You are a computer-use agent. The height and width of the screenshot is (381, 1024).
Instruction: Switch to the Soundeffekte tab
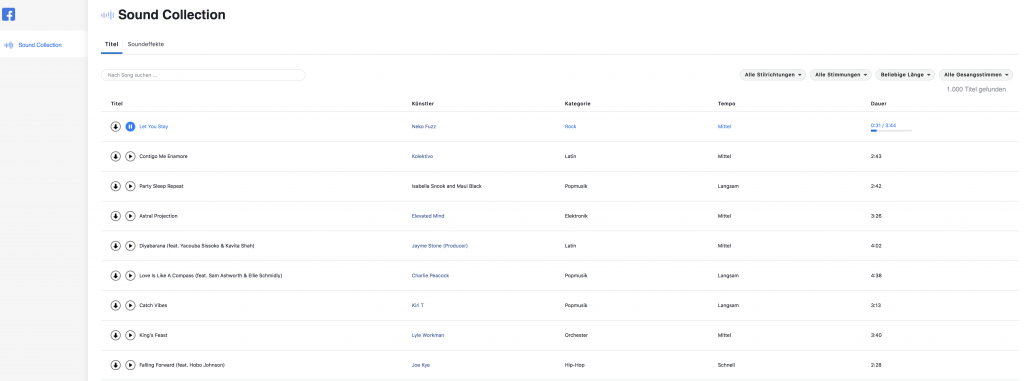click(x=146, y=44)
